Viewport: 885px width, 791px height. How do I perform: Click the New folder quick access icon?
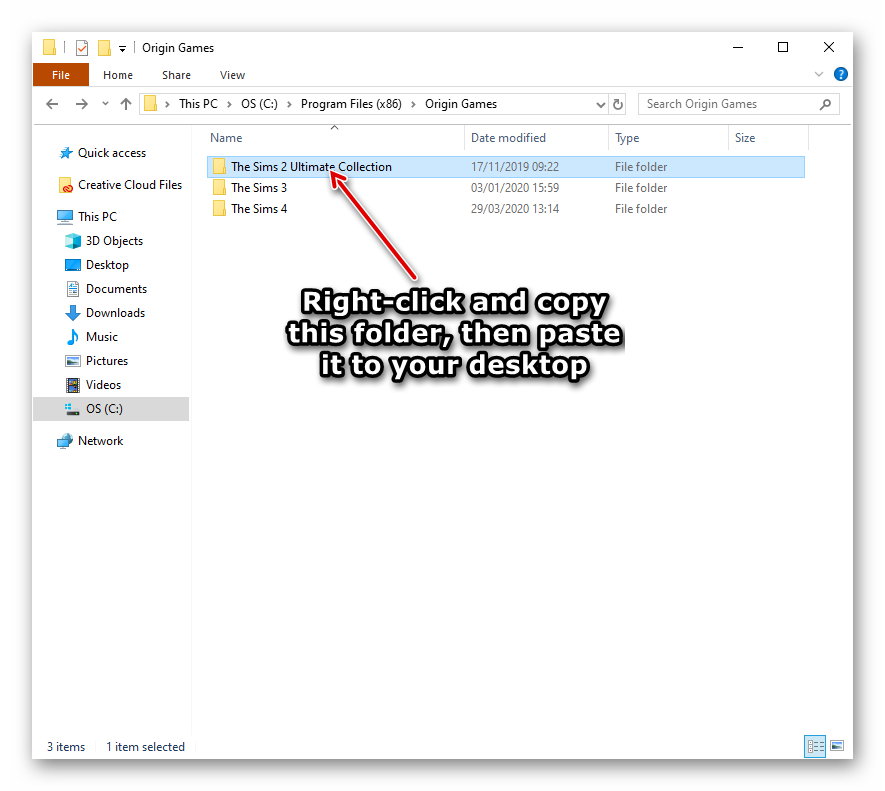click(104, 48)
